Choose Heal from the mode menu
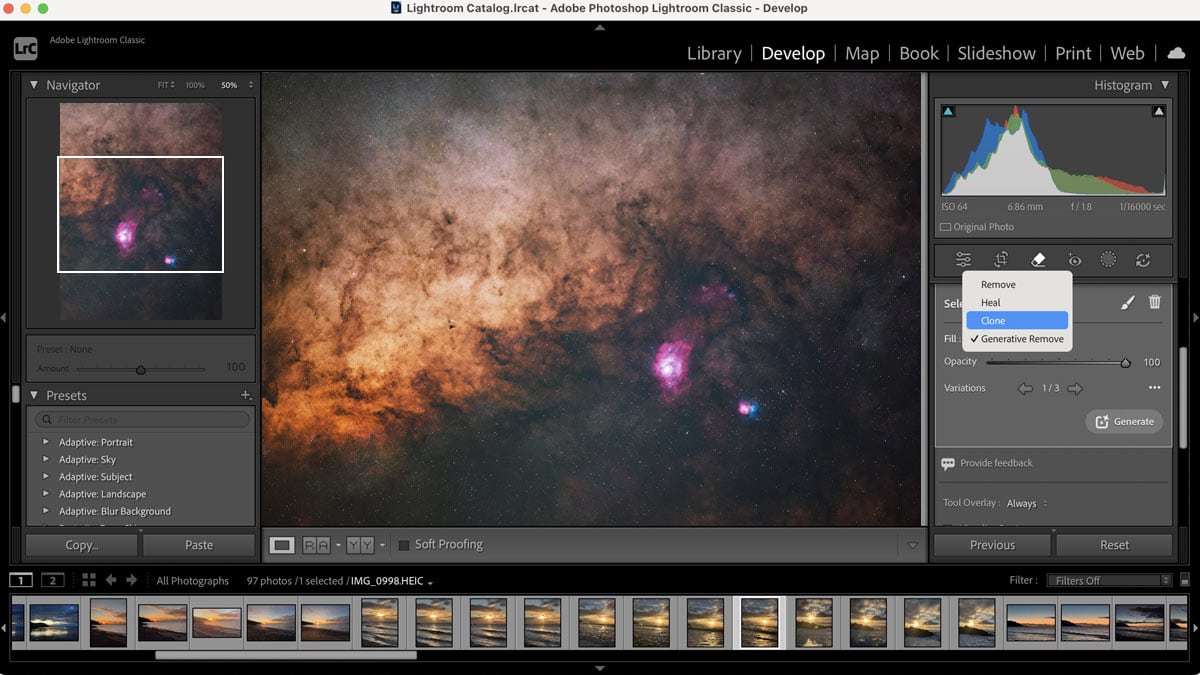The height and width of the screenshot is (675, 1200). coord(1017,303)
